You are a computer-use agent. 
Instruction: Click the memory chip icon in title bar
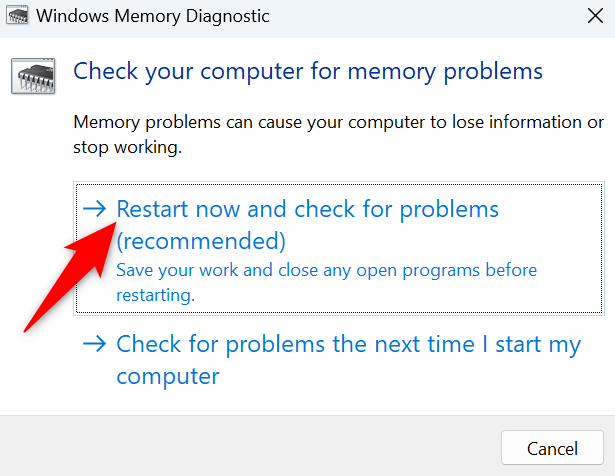point(16,17)
